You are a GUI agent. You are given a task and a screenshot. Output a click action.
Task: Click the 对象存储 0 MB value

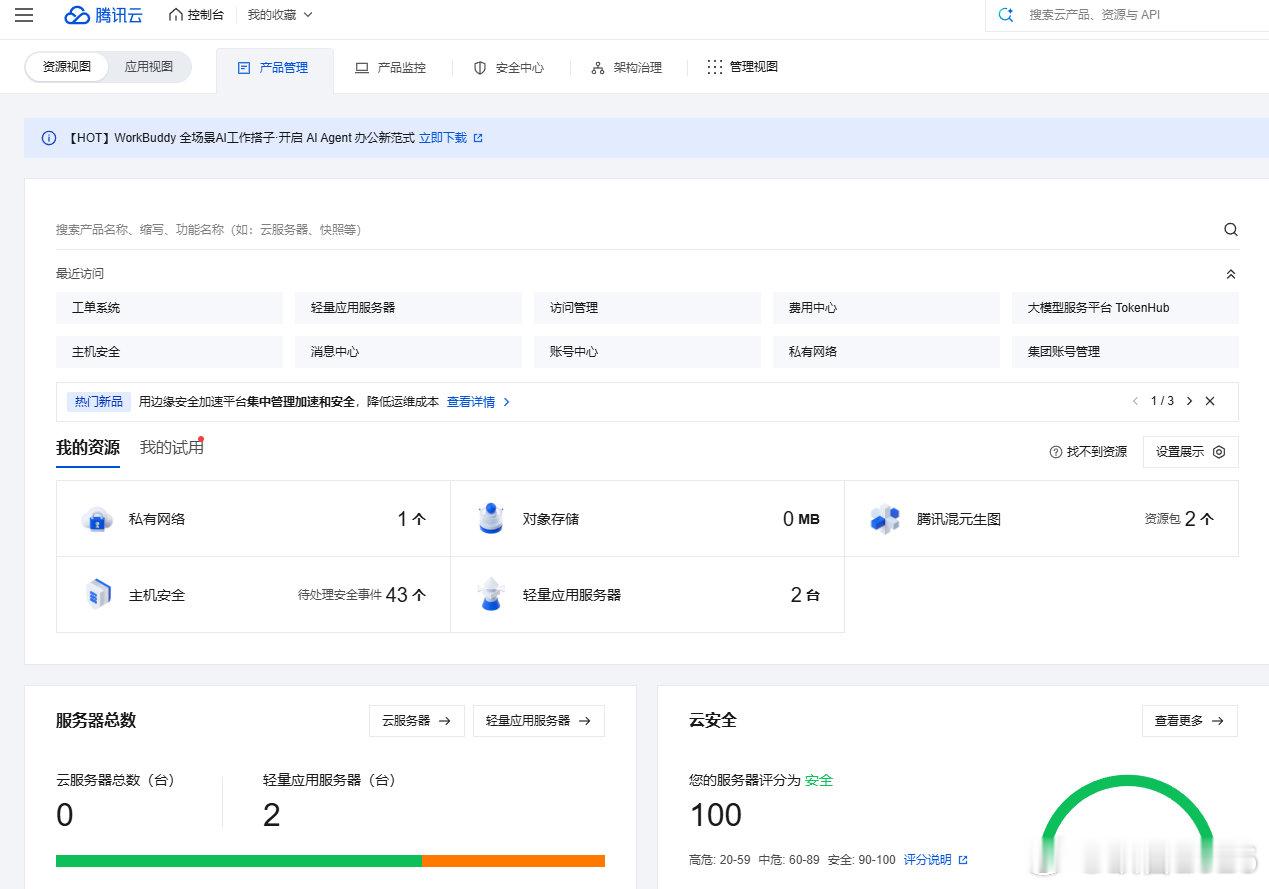(x=801, y=519)
